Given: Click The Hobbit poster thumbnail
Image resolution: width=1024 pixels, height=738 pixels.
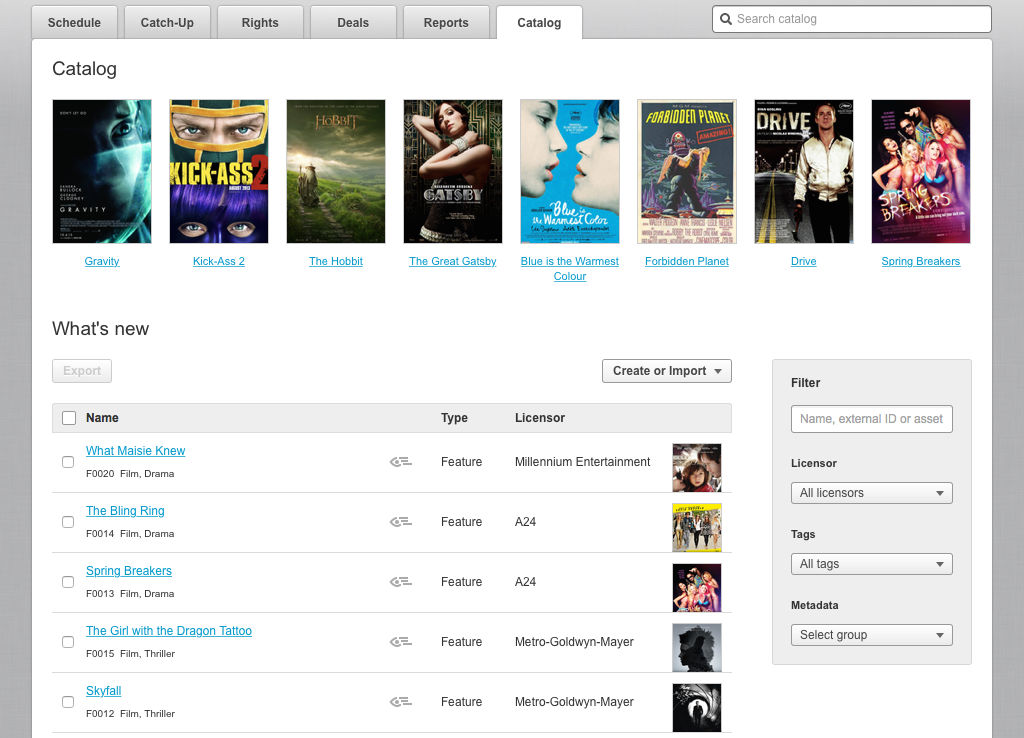Looking at the screenshot, I should [336, 172].
